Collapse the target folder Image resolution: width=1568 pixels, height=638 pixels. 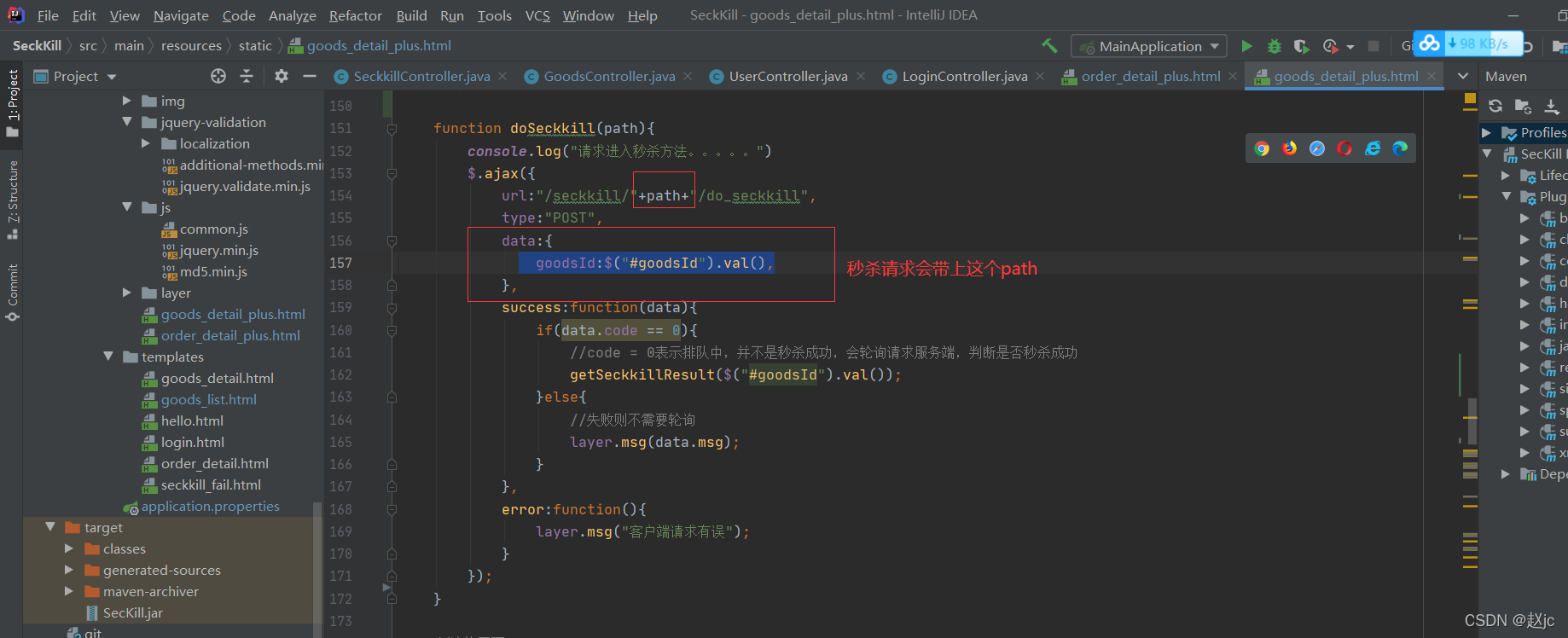pyautogui.click(x=50, y=527)
